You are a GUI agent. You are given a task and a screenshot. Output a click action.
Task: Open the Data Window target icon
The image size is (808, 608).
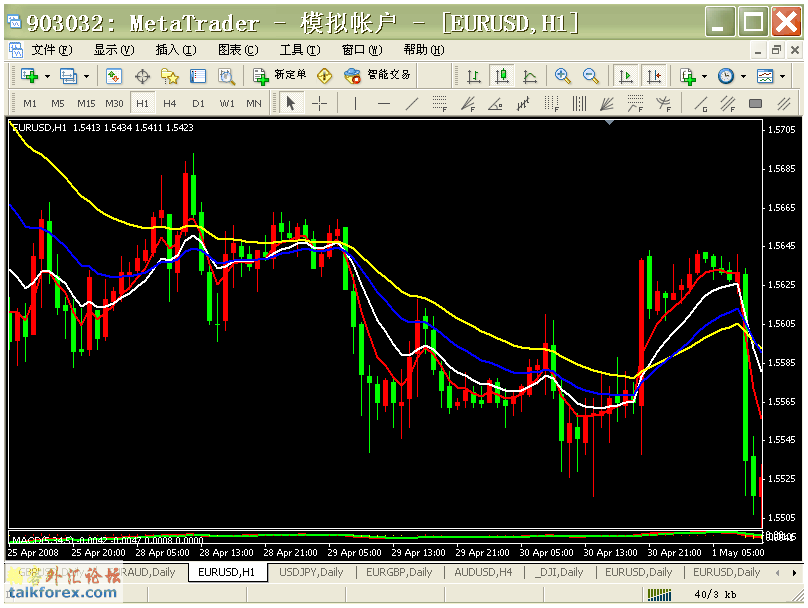click(x=142, y=76)
